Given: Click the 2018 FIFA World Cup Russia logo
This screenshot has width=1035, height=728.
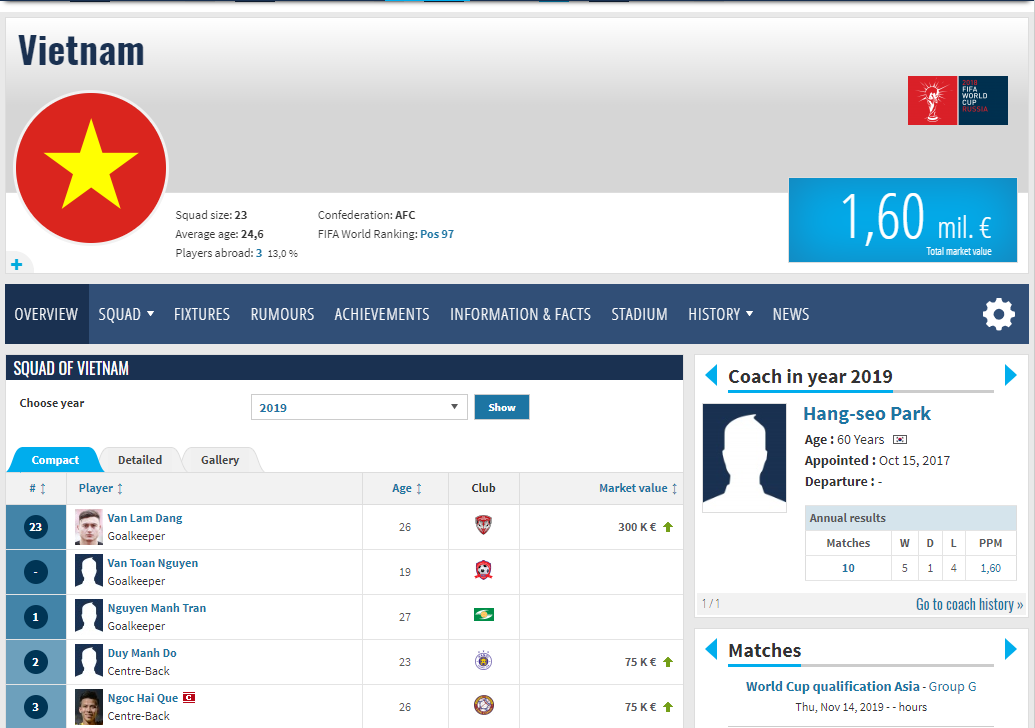Looking at the screenshot, I should (958, 100).
